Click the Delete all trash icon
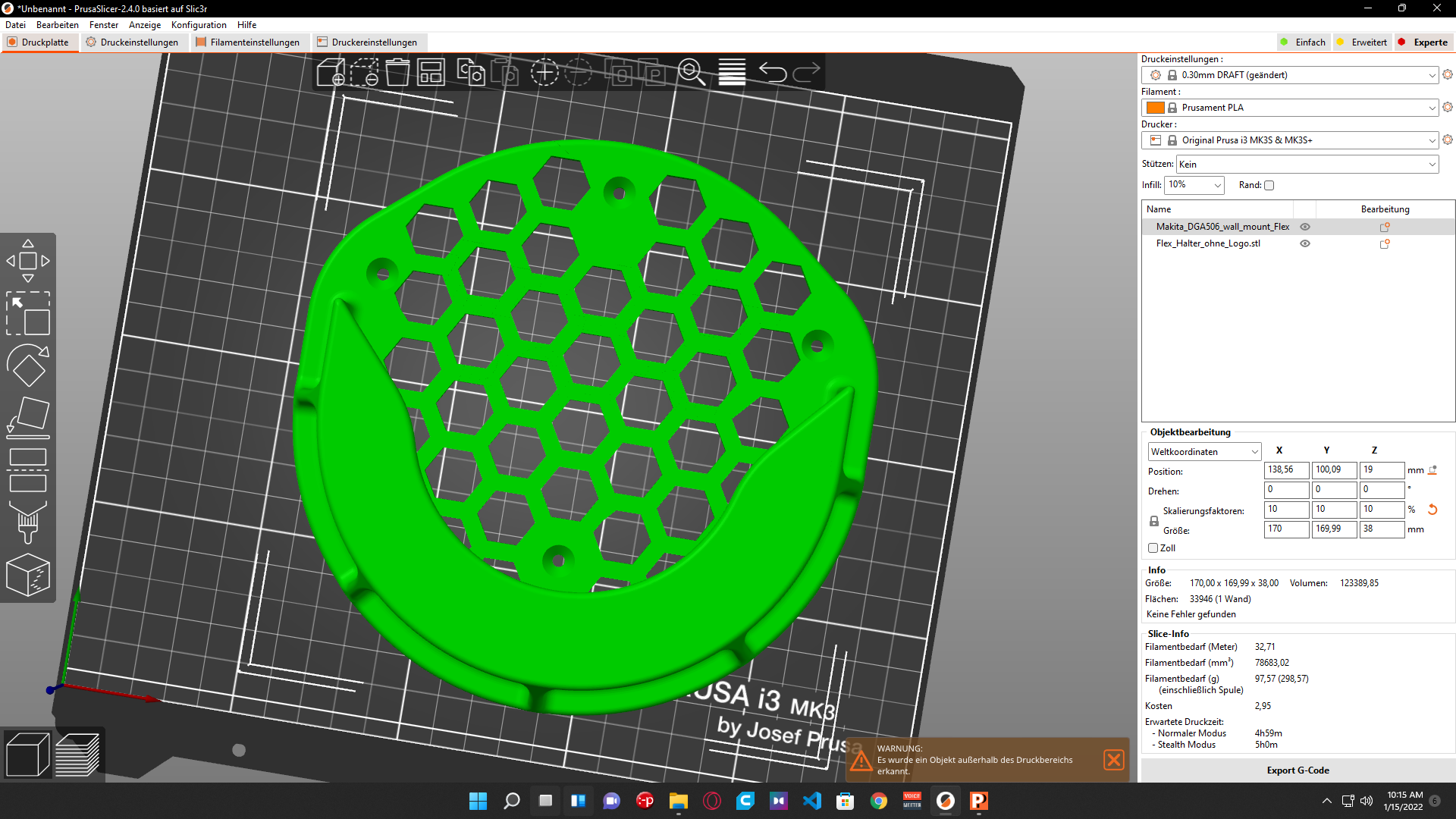 (x=397, y=72)
